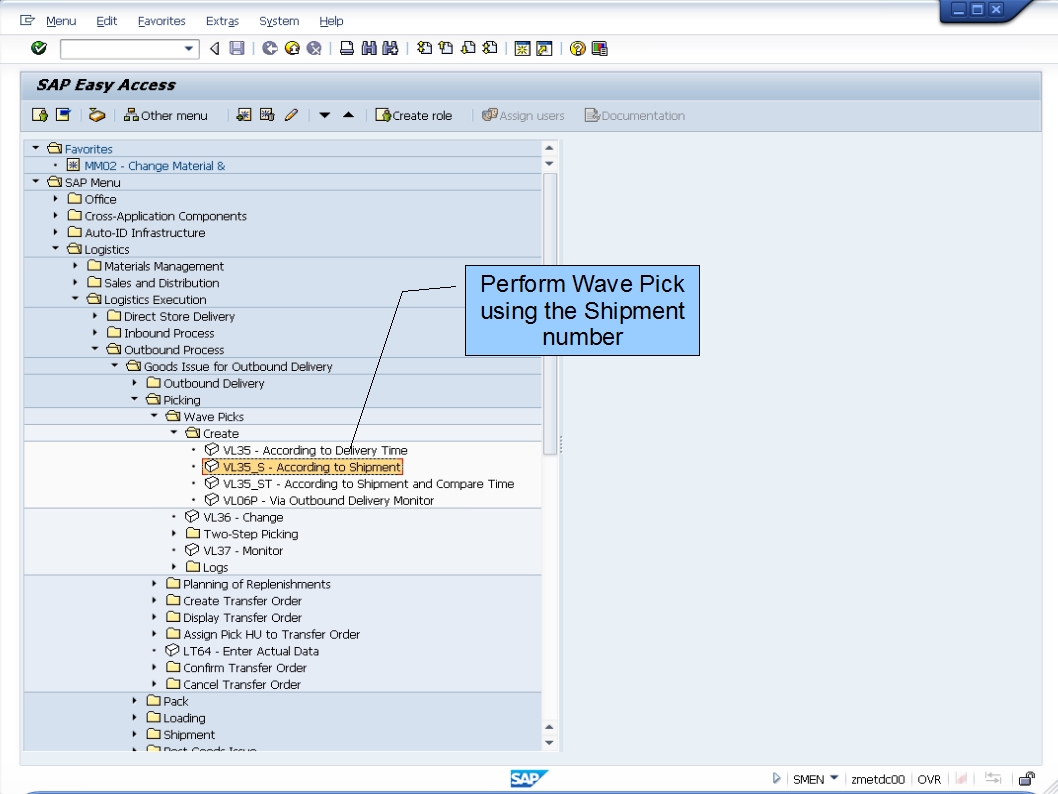Click the Last Page icon

click(x=490, y=48)
